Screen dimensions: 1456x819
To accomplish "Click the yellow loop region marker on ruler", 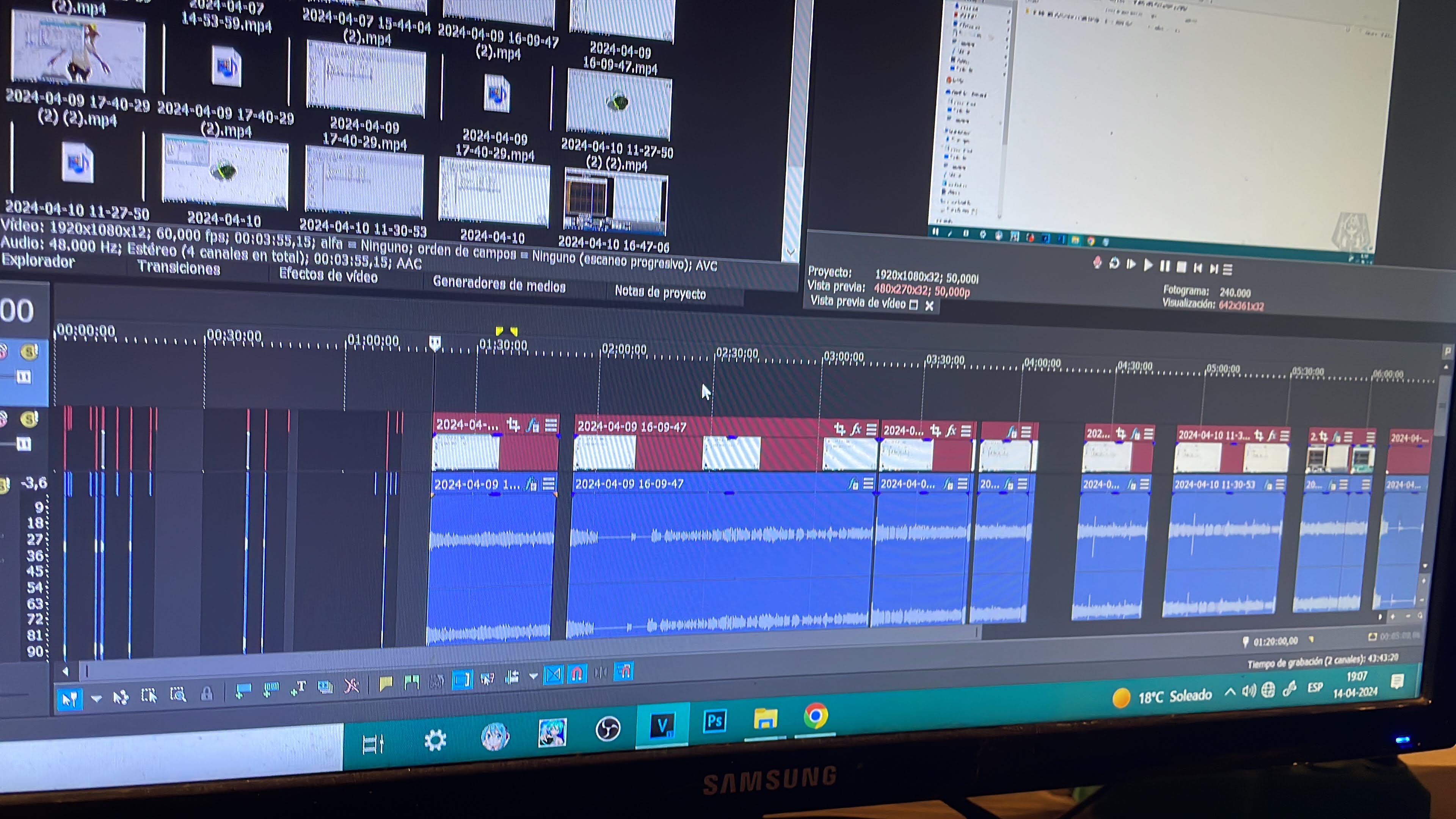I will point(507,331).
